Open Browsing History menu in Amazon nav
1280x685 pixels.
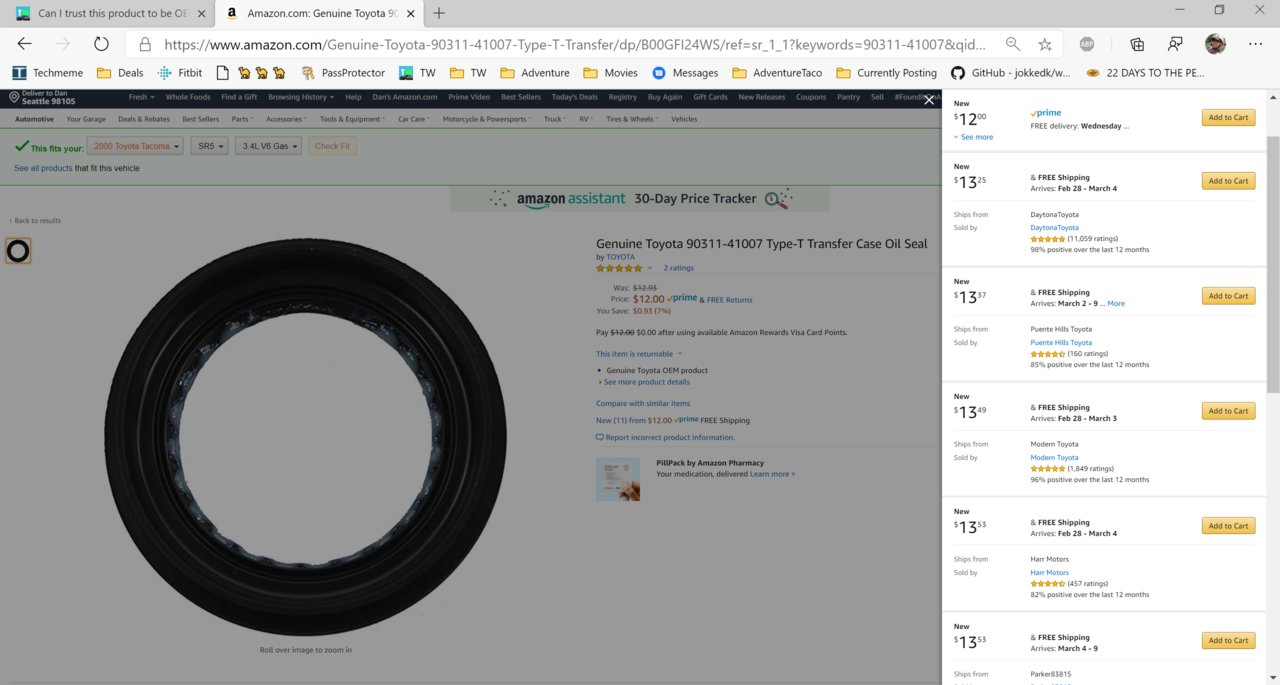pyautogui.click(x=300, y=97)
